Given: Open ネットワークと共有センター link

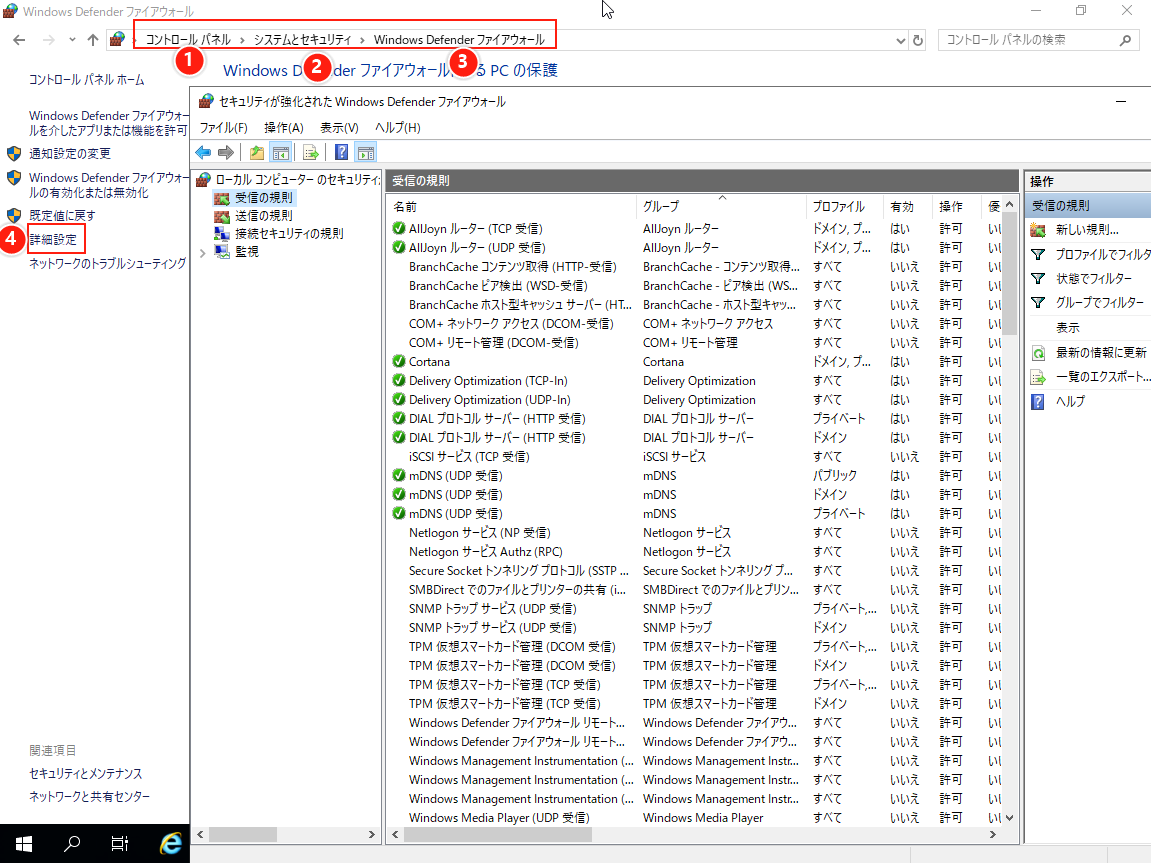Looking at the screenshot, I should coord(90,796).
